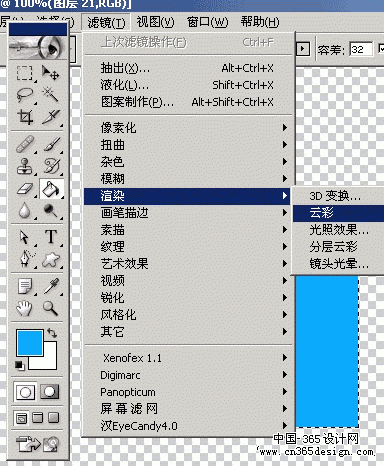This screenshot has height=466, width=384.
Task: Open the 汉EyeCandy4.0 plugin submenu
Action: (x=187, y=426)
